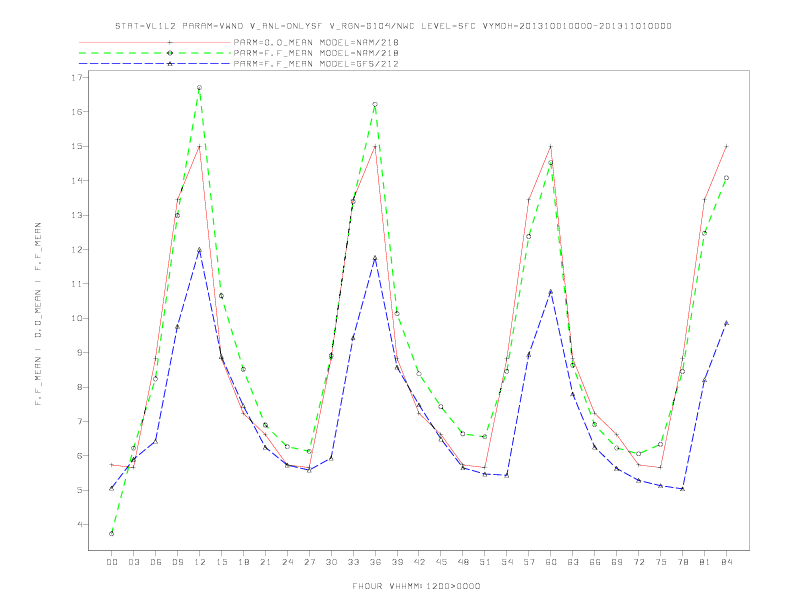792x612 pixels.
Task: Click x-axis tick label 66
Action: [595, 562]
